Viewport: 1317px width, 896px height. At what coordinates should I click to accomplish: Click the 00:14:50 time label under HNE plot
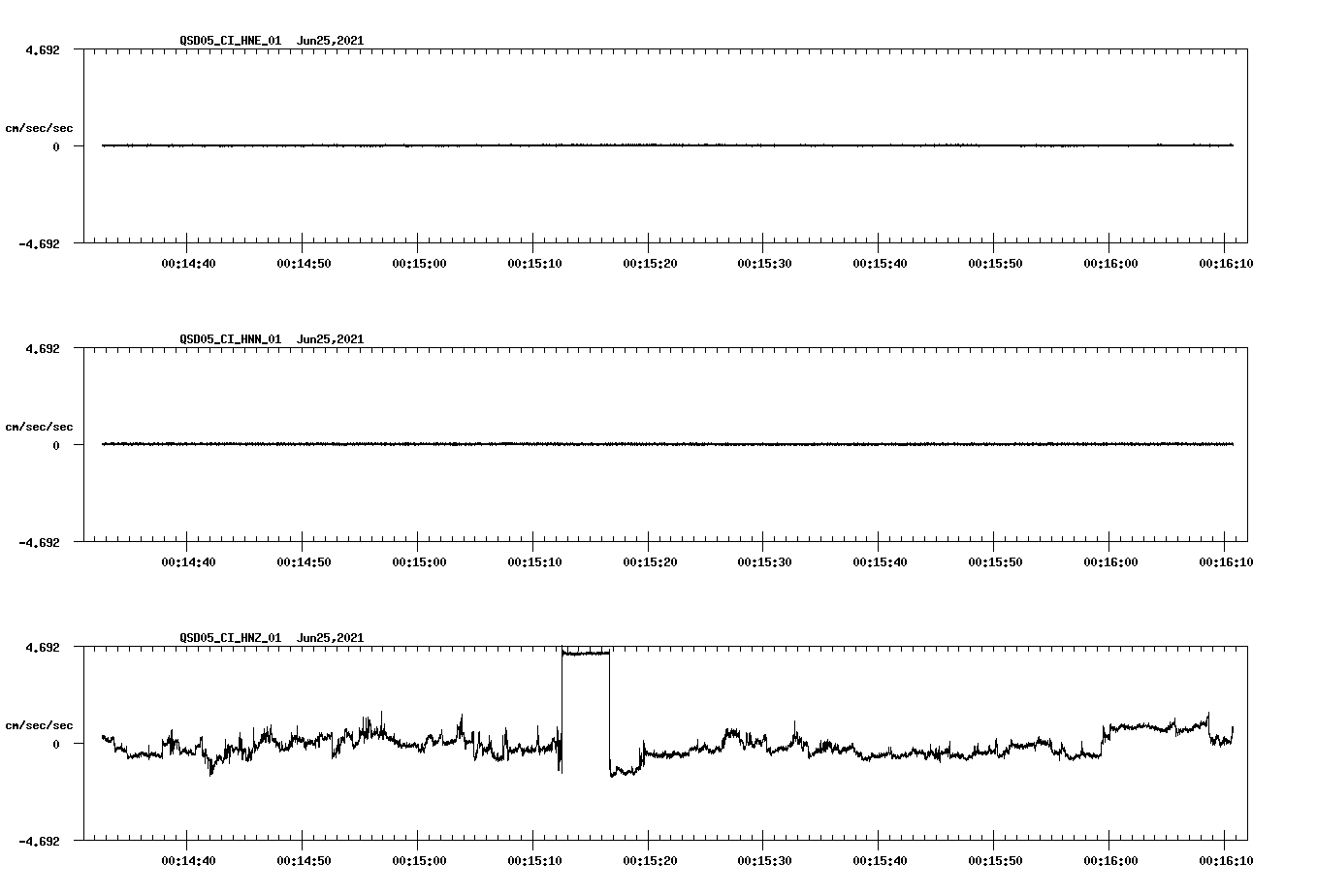tap(304, 263)
